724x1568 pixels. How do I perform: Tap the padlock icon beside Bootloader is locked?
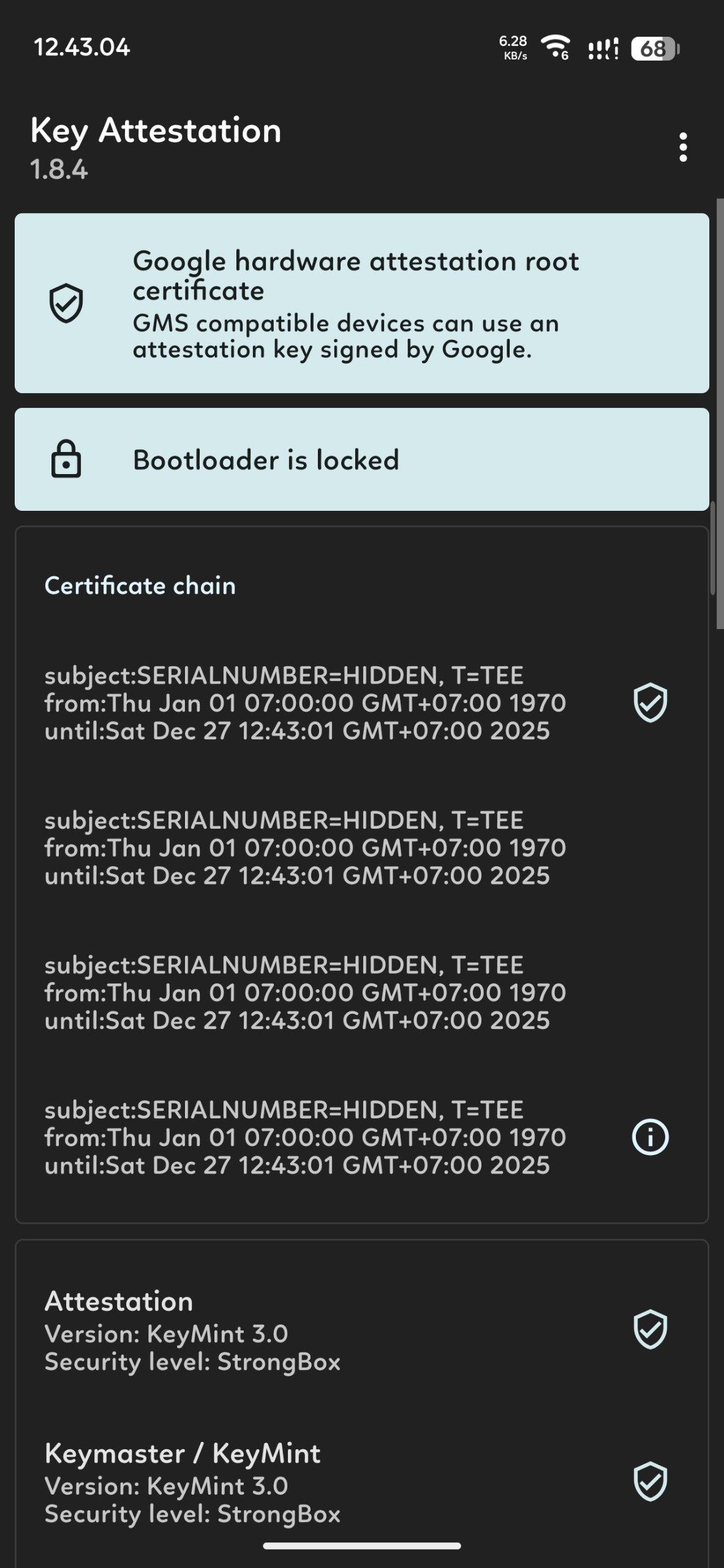pos(66,459)
